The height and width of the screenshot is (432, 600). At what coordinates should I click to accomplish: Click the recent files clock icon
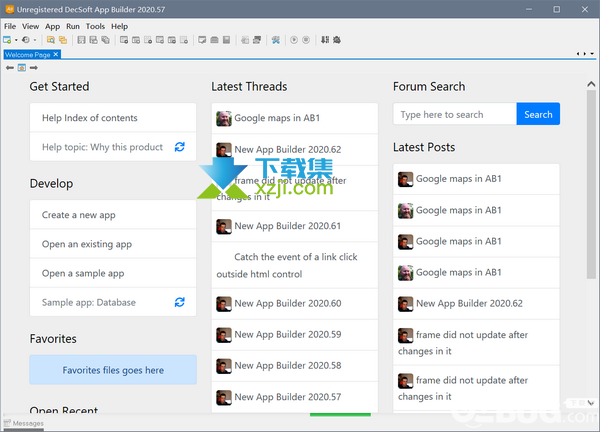[26, 40]
